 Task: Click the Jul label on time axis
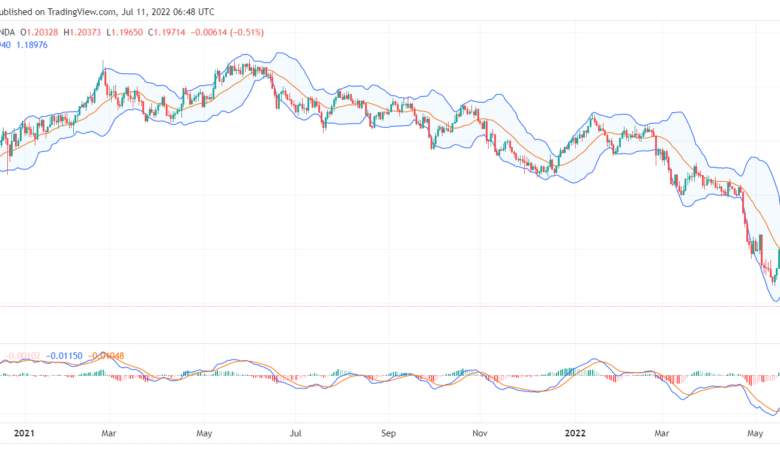point(295,433)
